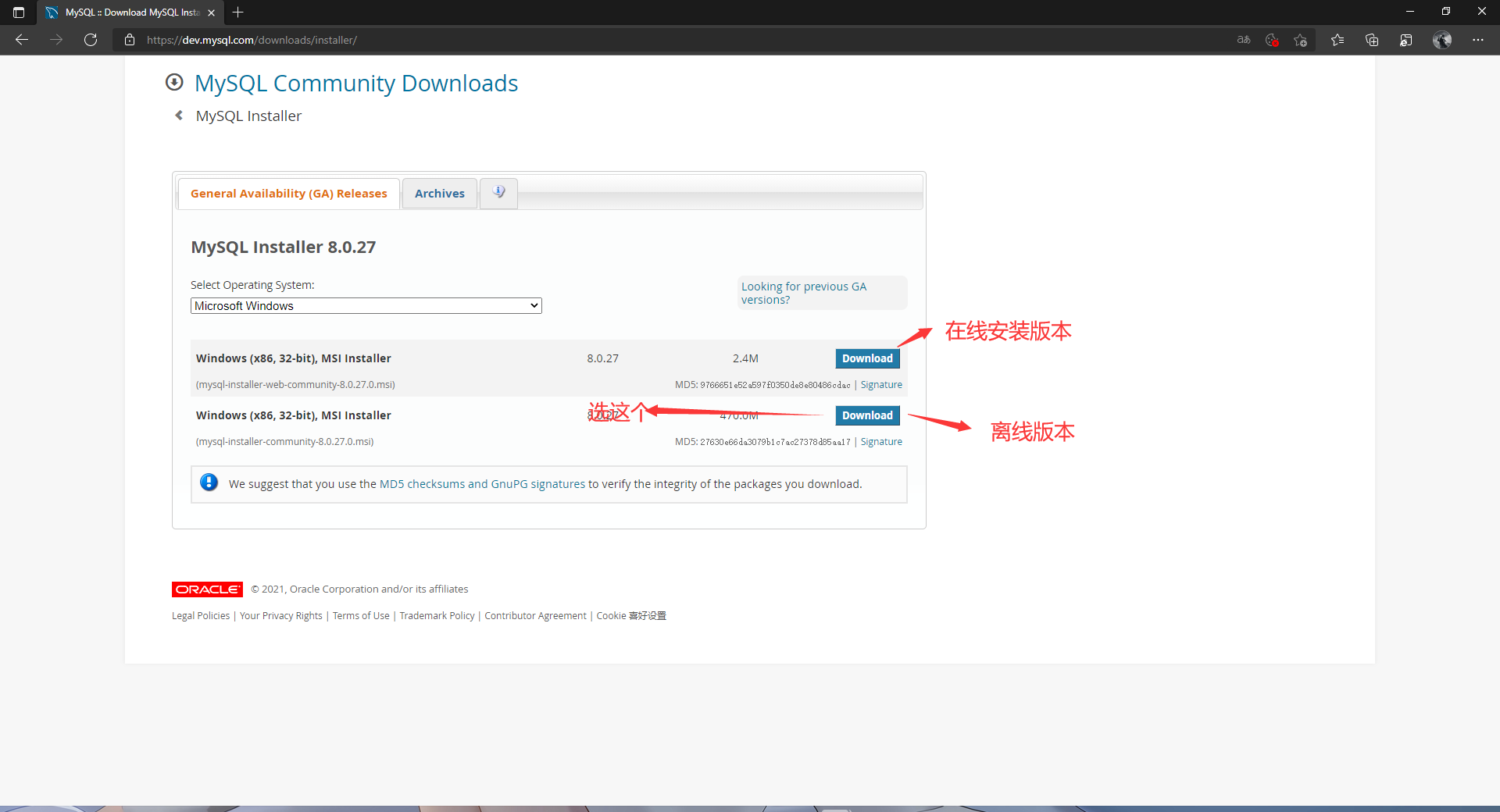1500x812 pixels.
Task: Open the Legal Policies footer link
Action: pos(201,616)
